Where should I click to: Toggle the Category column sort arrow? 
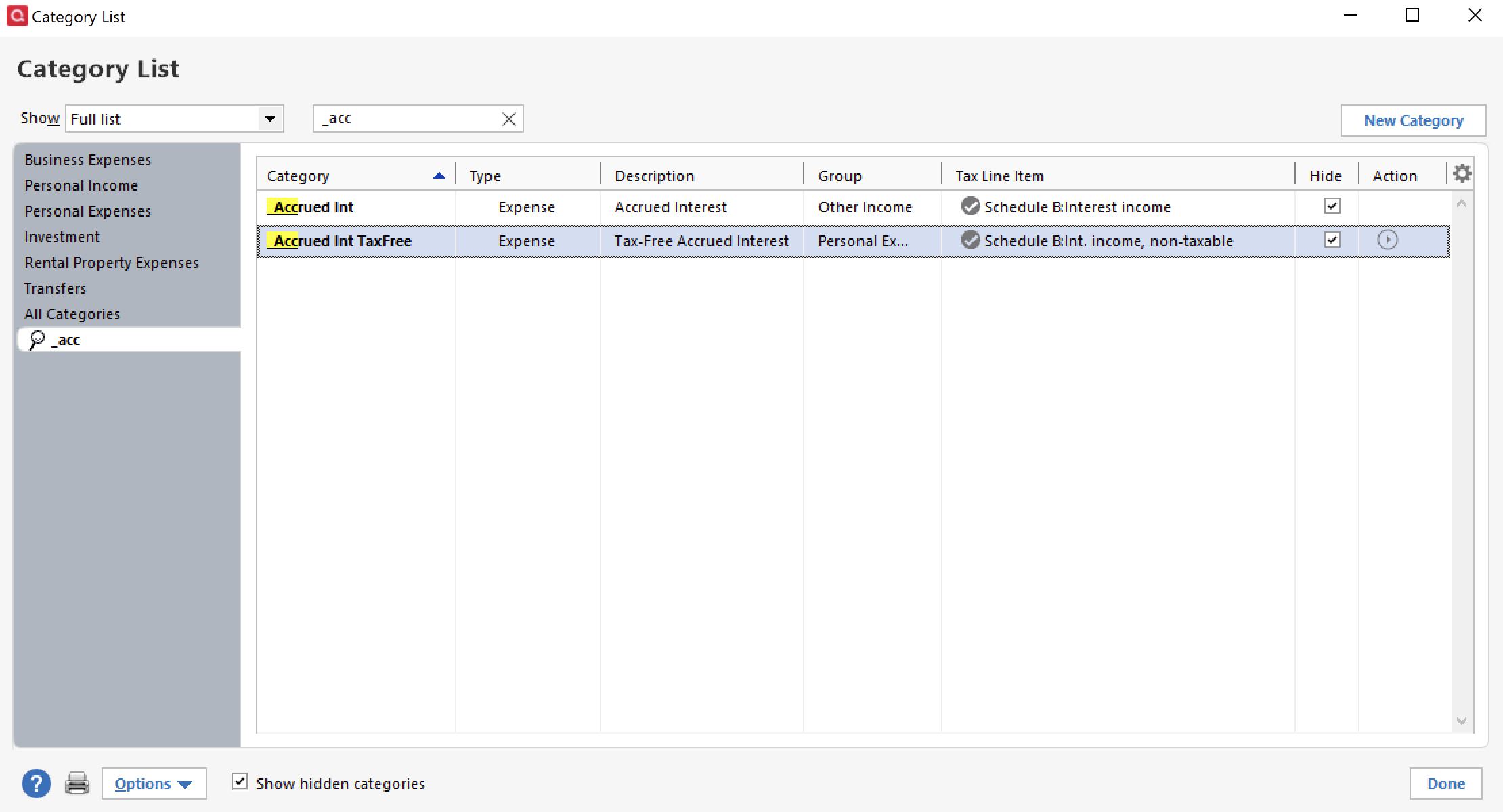439,175
